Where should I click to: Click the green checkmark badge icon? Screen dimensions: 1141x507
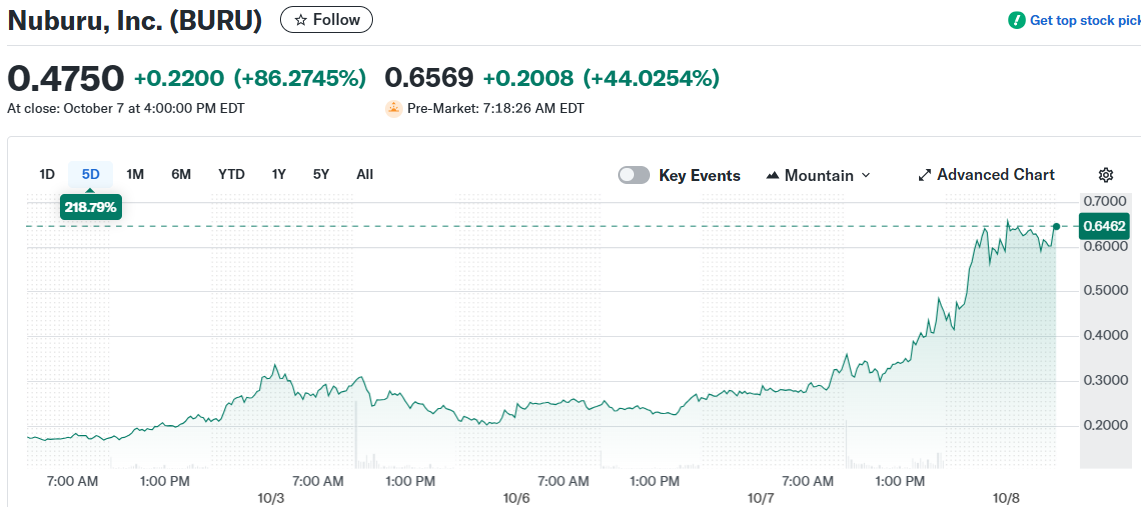pos(1017,20)
